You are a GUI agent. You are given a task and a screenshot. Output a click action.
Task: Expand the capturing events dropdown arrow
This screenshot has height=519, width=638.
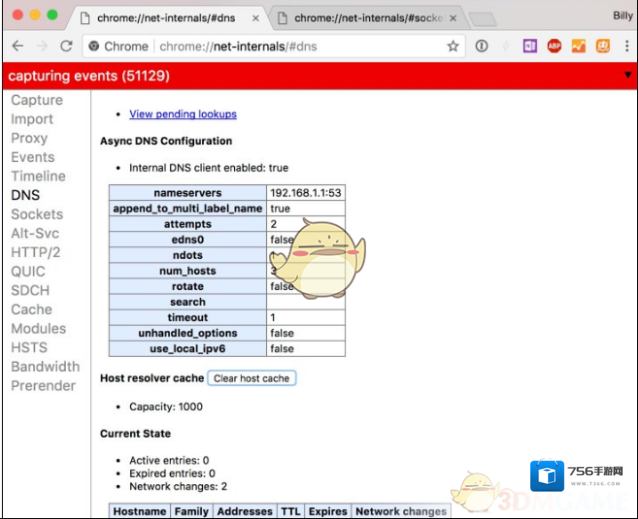(x=627, y=75)
